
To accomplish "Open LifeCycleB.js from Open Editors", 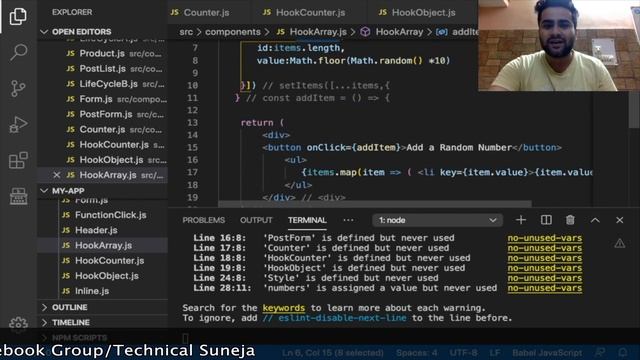I will click(x=102, y=84).
